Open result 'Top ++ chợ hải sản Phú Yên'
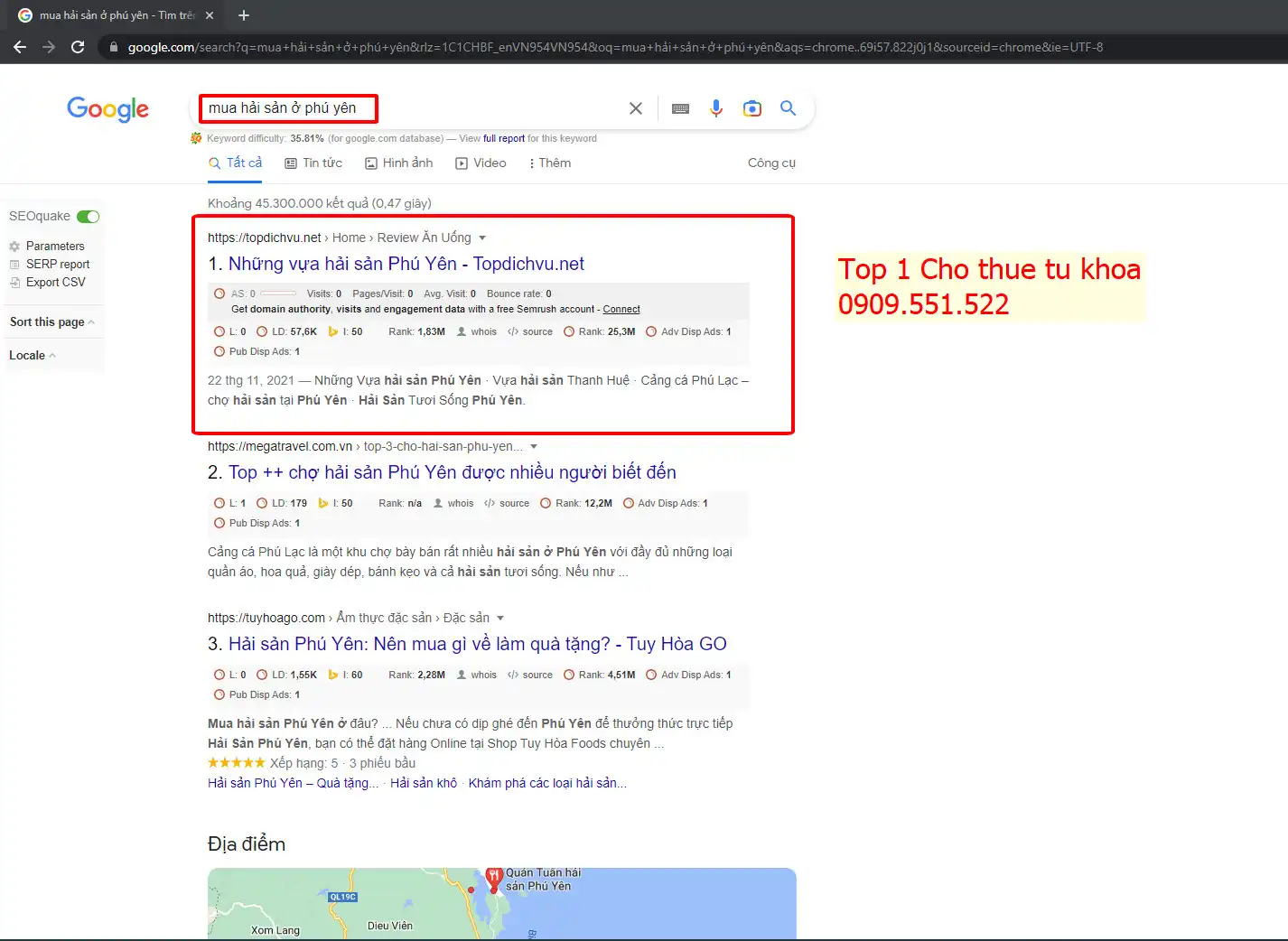 (x=453, y=472)
